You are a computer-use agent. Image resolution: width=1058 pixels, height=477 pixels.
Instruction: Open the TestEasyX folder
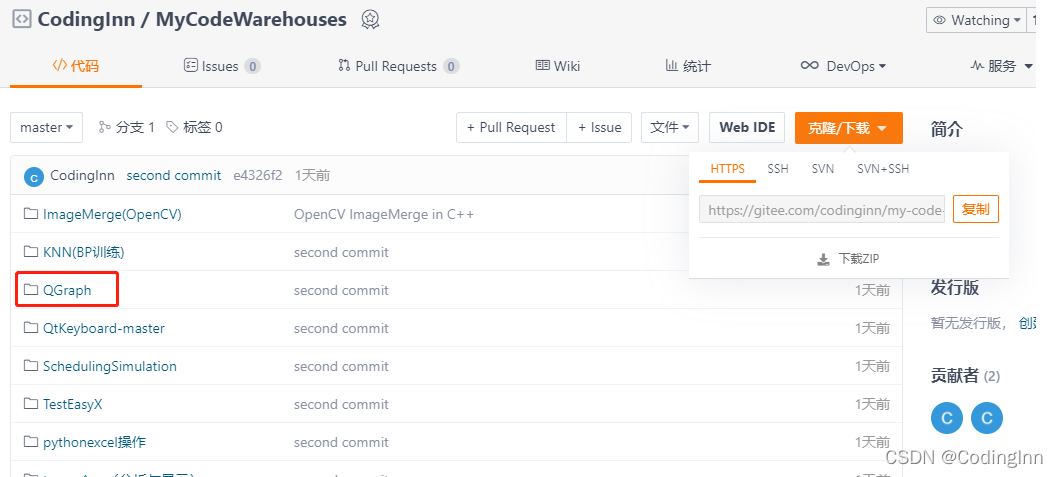click(73, 404)
